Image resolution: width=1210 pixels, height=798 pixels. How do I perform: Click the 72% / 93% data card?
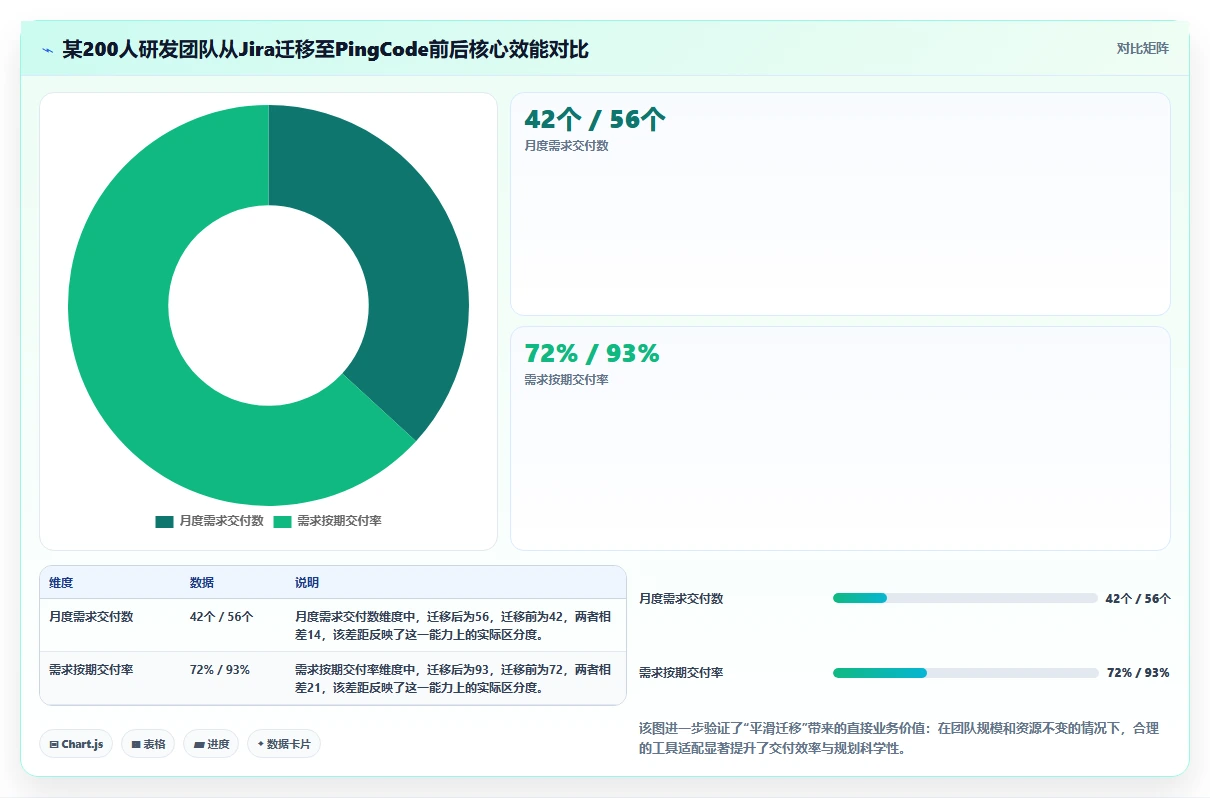(x=840, y=438)
